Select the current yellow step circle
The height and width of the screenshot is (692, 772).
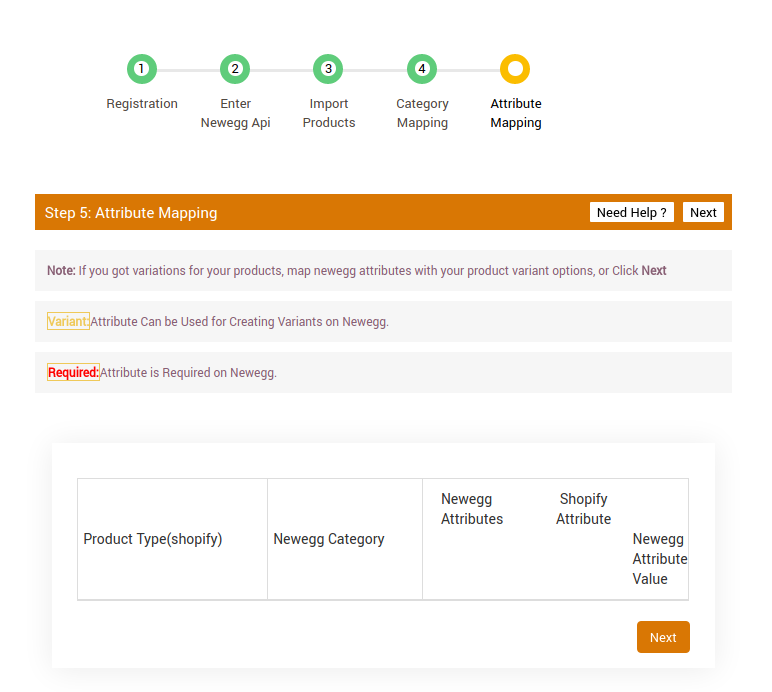click(515, 69)
